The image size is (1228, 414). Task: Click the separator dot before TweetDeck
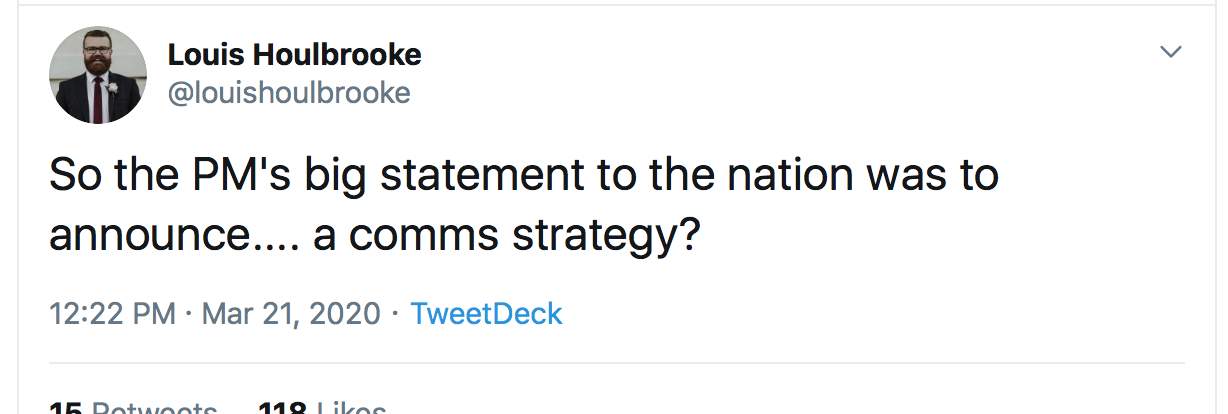coord(396,314)
